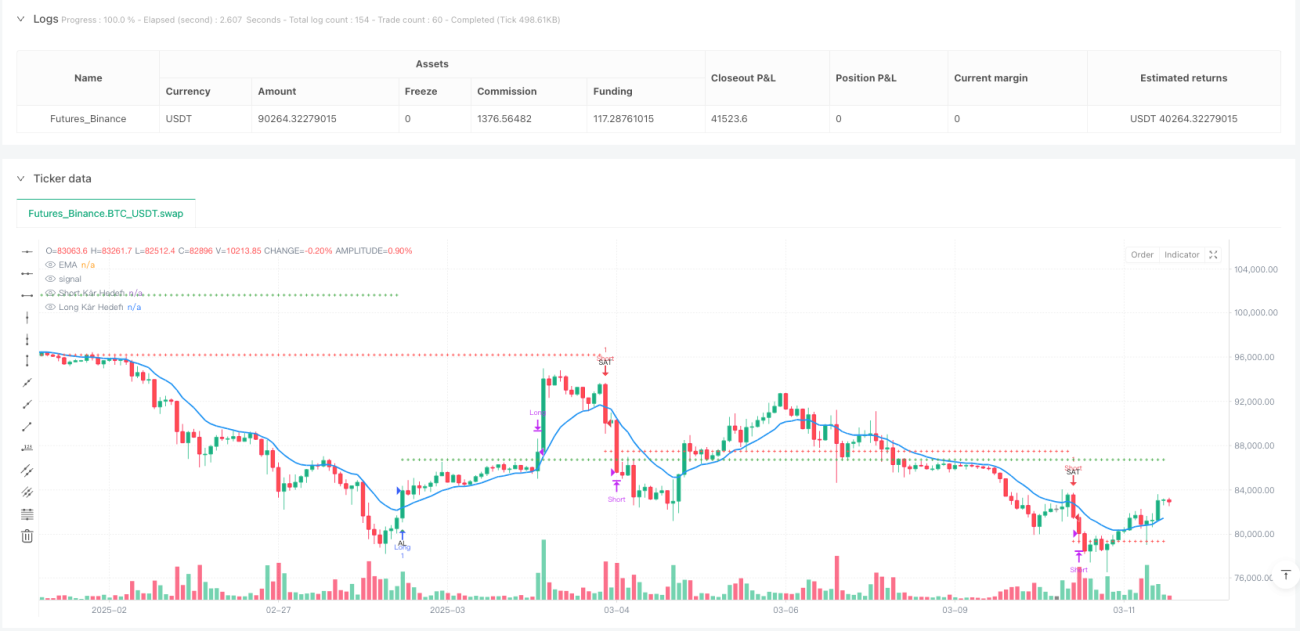Click the Indicator button on chart
The image size is (1300, 631).
click(x=1181, y=255)
